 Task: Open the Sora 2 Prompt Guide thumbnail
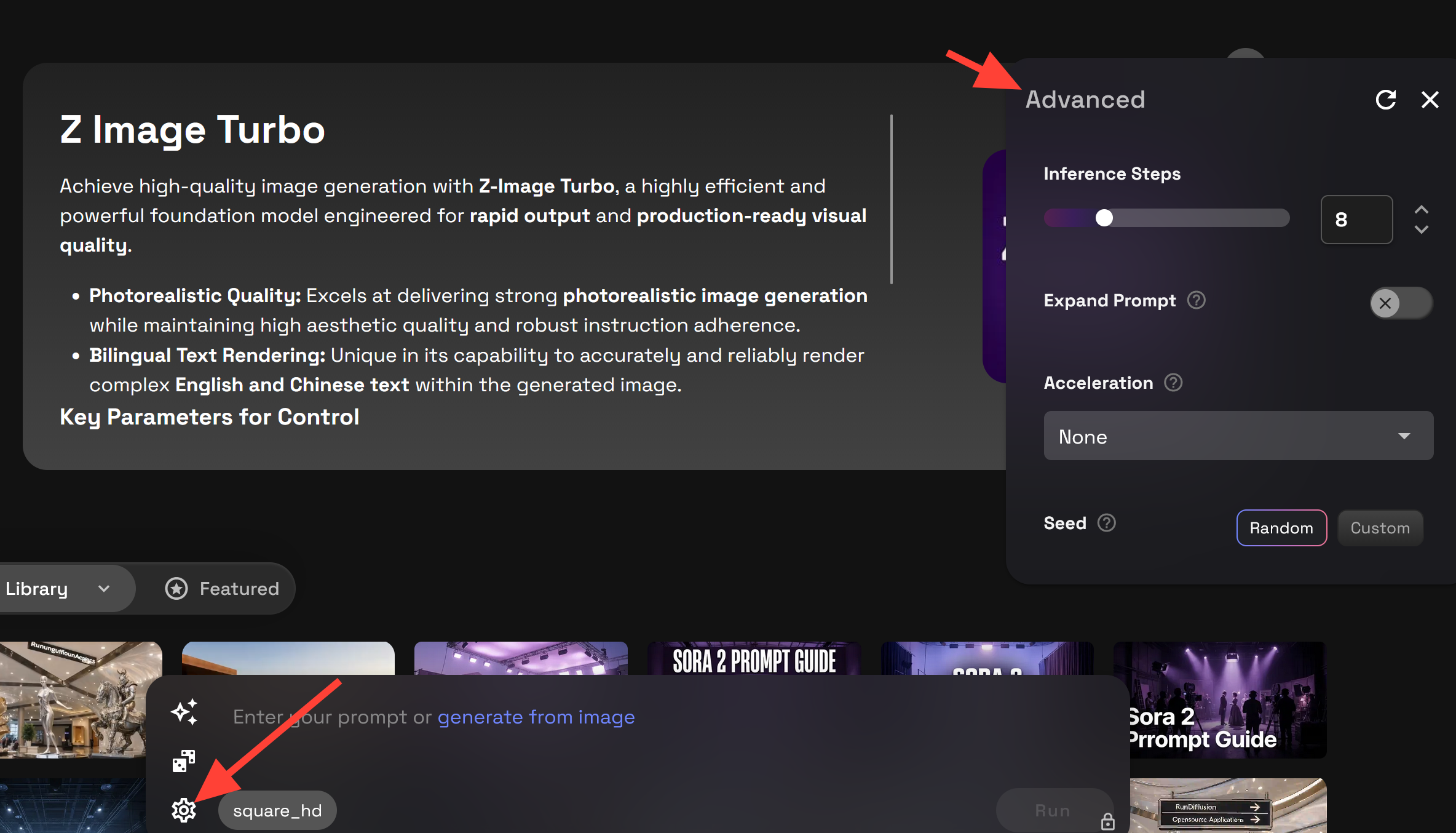click(1220, 700)
